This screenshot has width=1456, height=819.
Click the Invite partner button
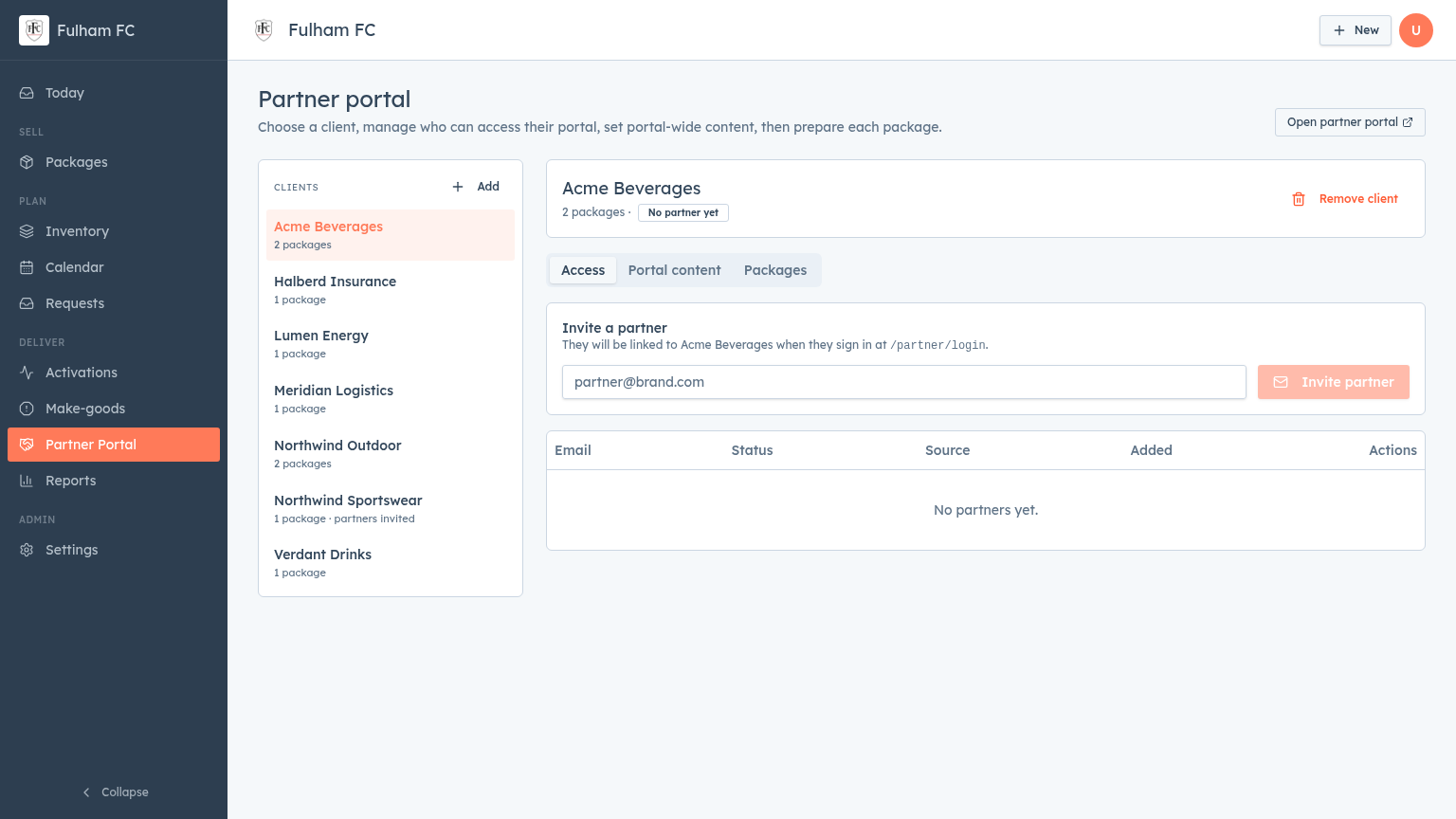pyautogui.click(x=1334, y=382)
